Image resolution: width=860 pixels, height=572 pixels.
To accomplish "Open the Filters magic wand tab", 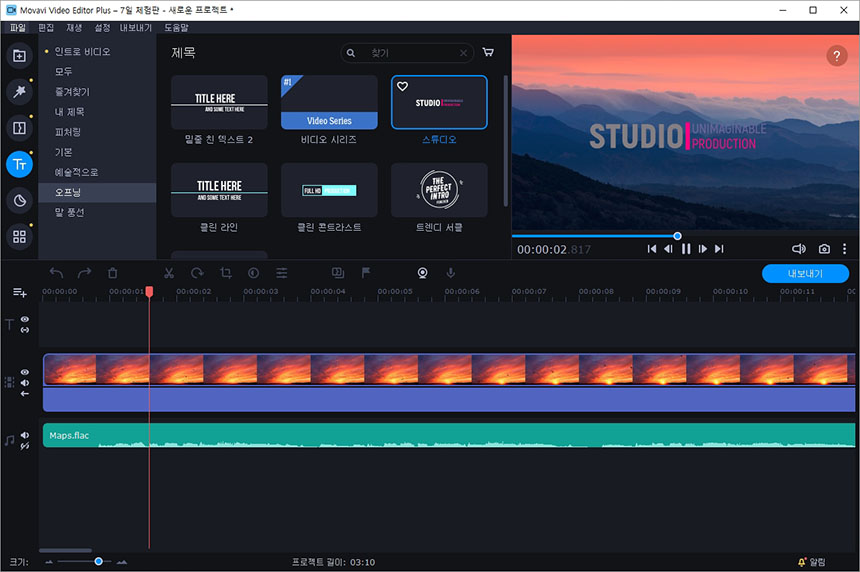I will pos(19,92).
